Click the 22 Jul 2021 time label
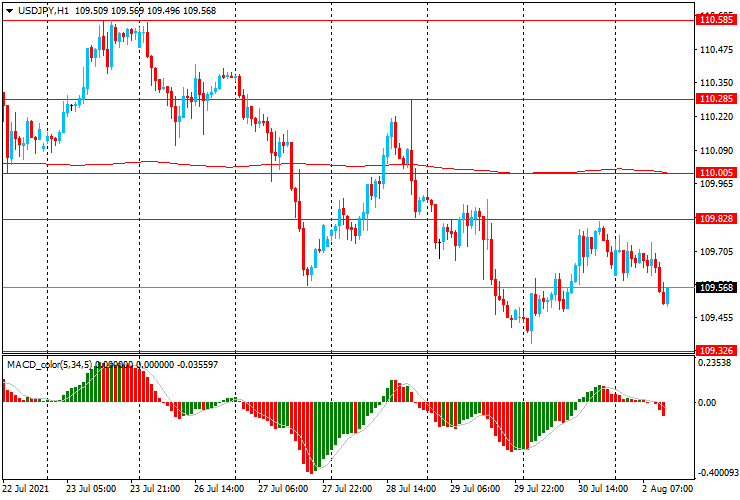 click(26, 489)
